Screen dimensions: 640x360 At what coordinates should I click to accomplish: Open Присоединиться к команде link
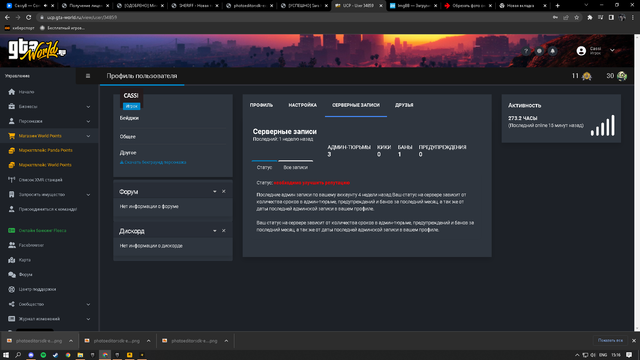pyautogui.click(x=48, y=209)
